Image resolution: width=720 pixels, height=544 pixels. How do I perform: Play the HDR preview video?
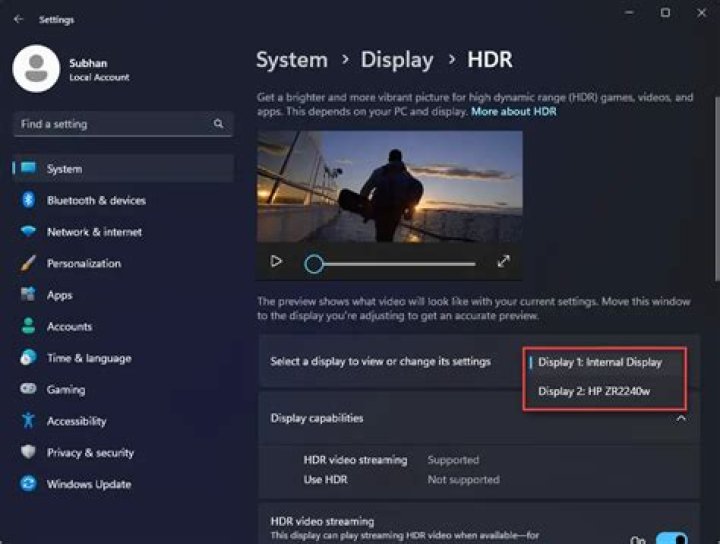click(x=276, y=262)
